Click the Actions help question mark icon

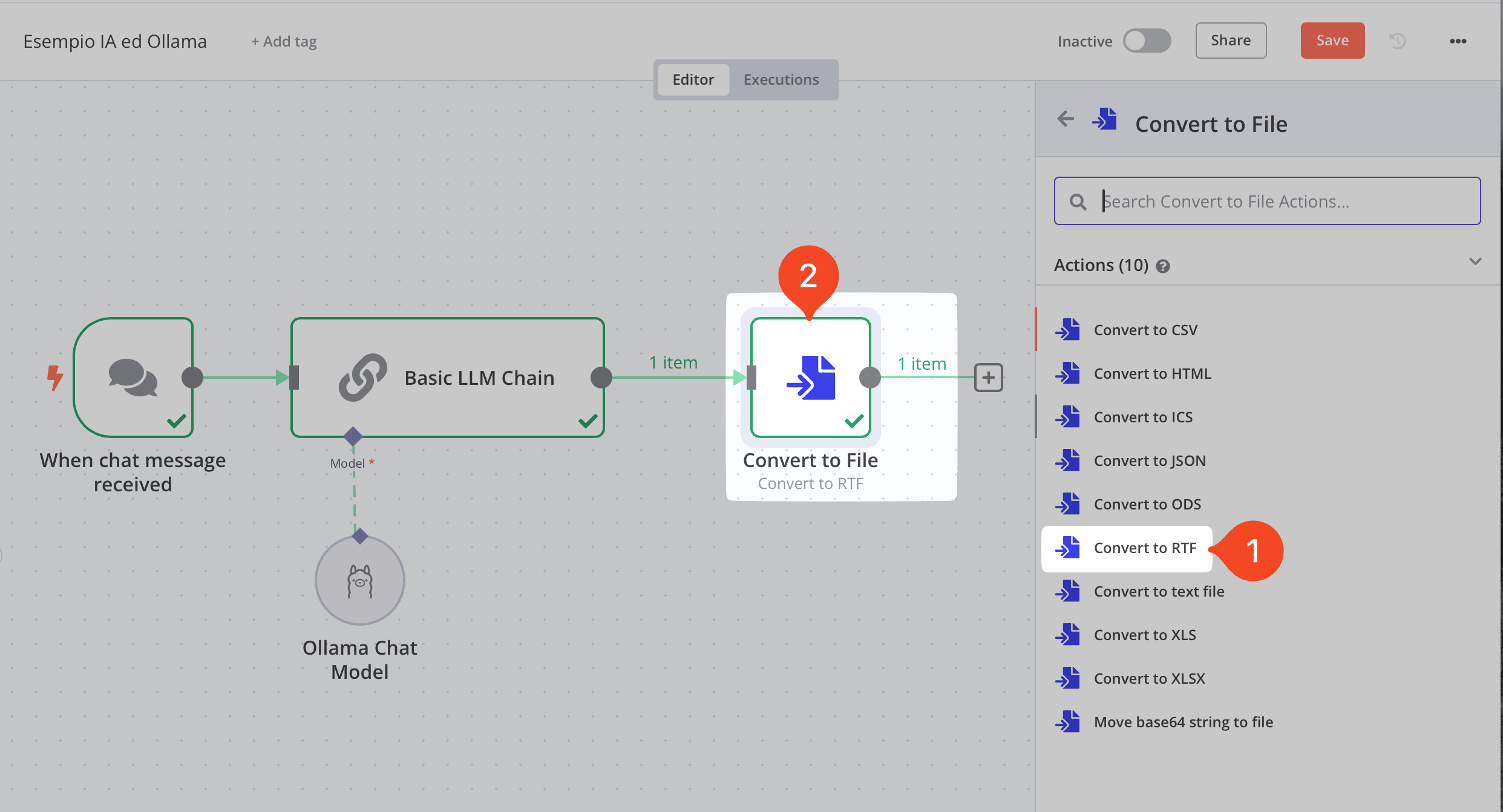coord(1163,266)
